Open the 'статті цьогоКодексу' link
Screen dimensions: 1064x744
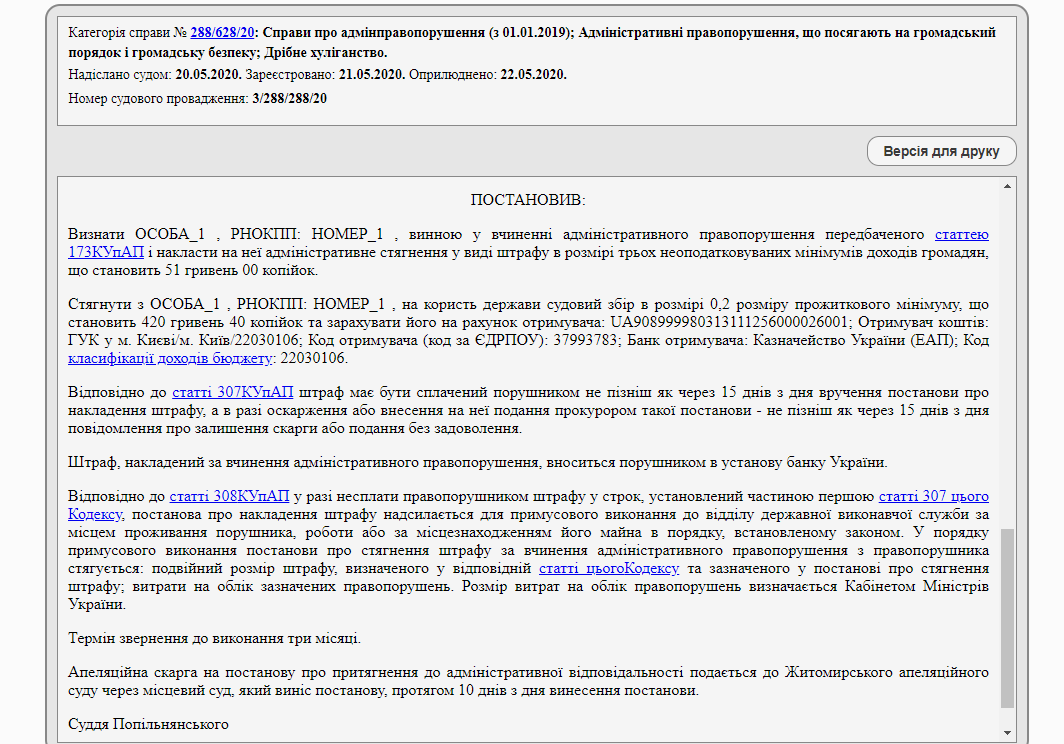tap(608, 568)
